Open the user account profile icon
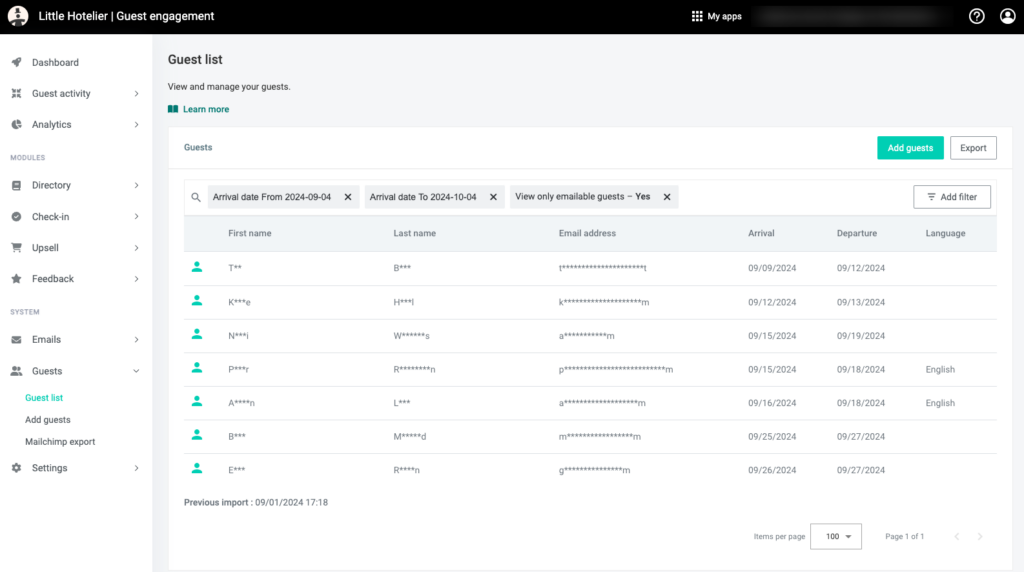The height and width of the screenshot is (572, 1024). [x=1007, y=16]
